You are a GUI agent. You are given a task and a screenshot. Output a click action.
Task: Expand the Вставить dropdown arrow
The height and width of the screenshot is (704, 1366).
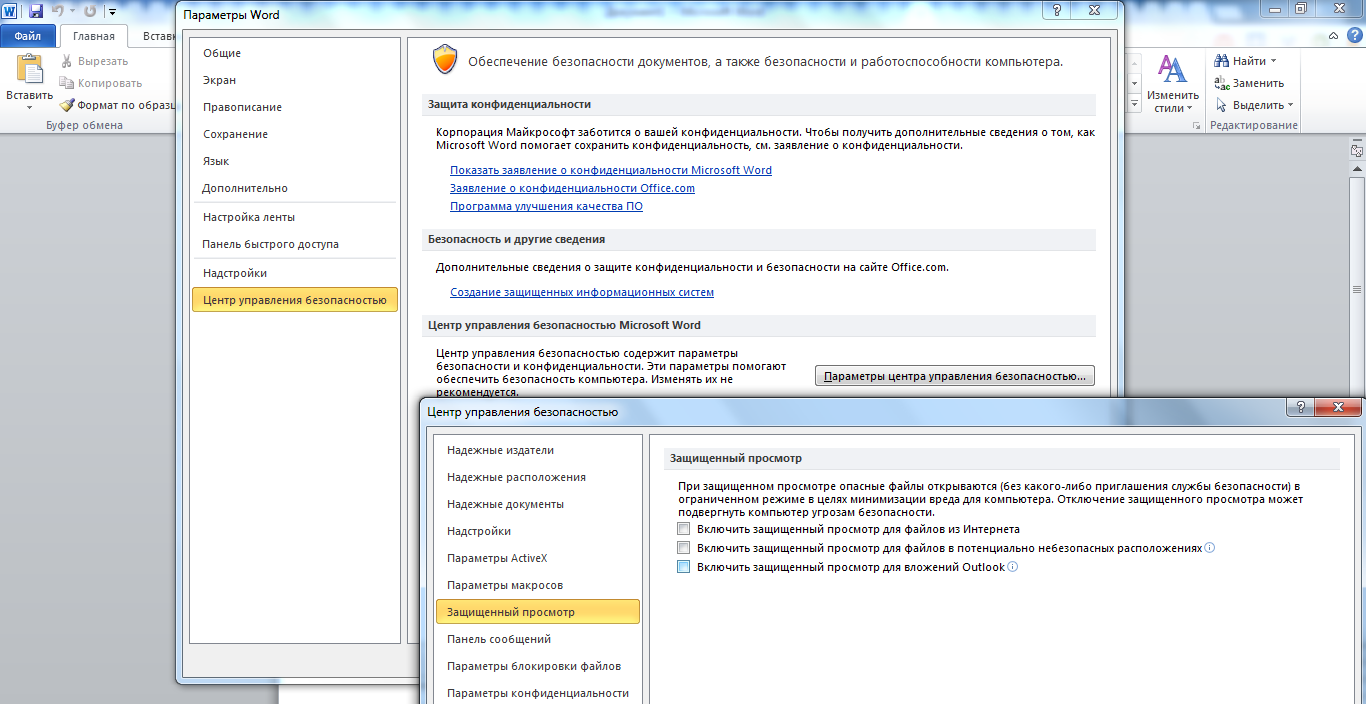point(30,108)
